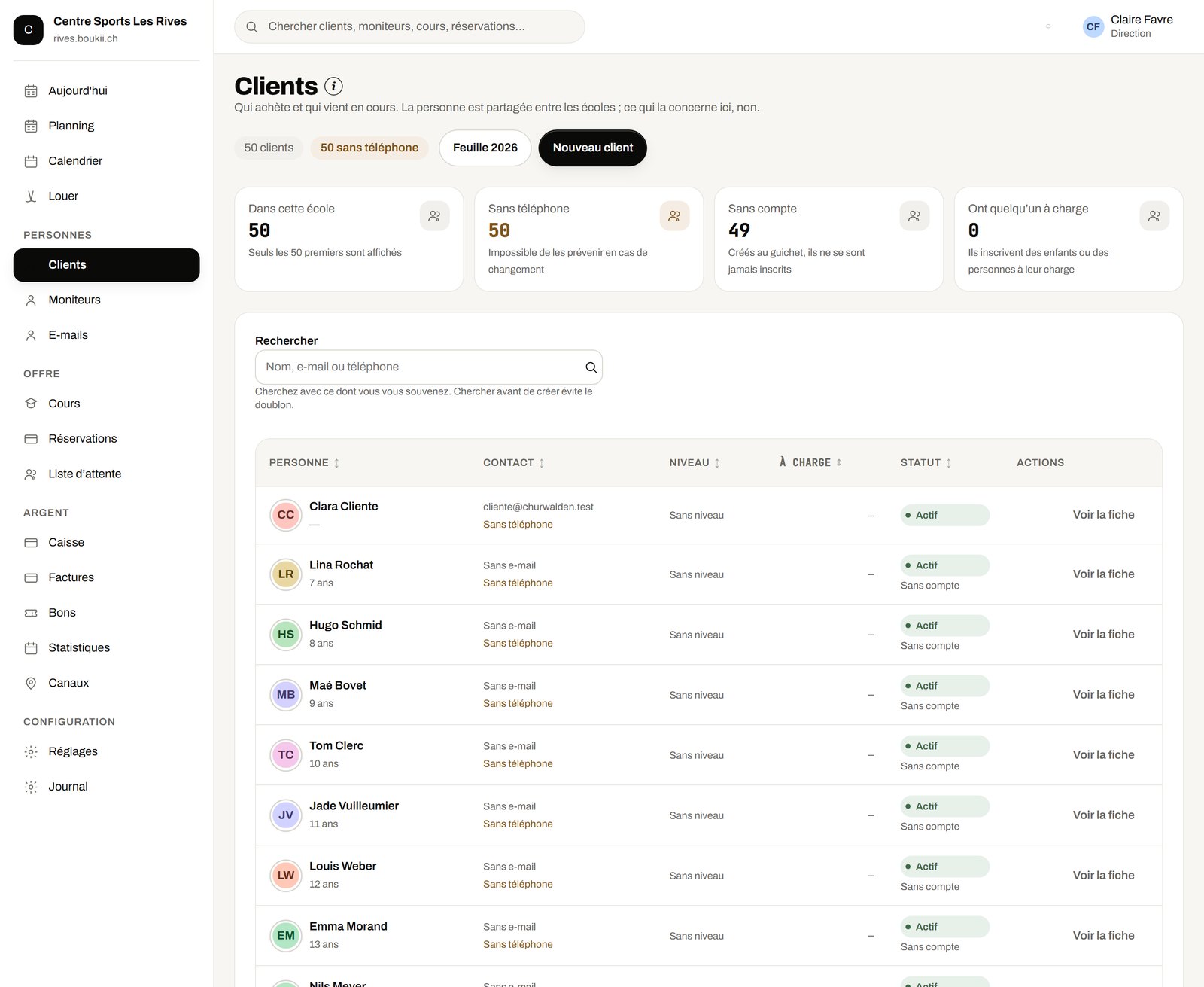This screenshot has width=1204, height=987.
Task: Open Voir la fiche for Clara Cliente
Action: tap(1103, 515)
